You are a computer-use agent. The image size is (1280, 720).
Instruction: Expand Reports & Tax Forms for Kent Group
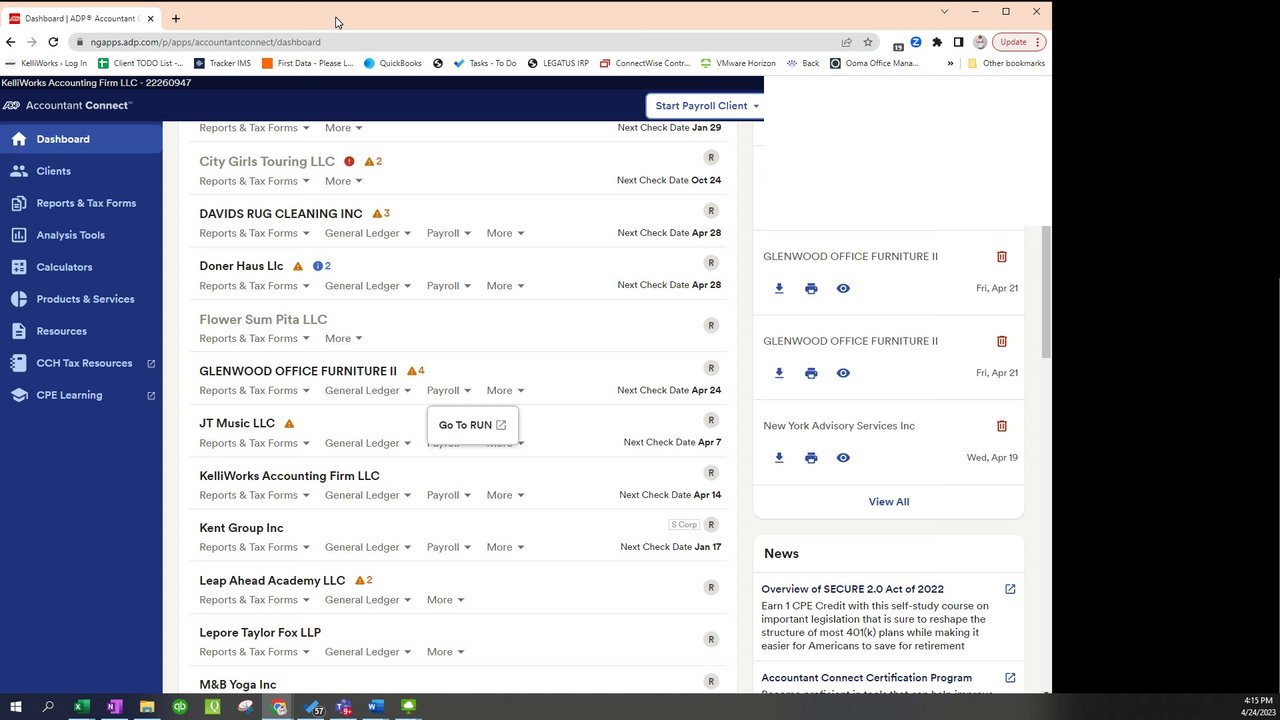pos(254,547)
